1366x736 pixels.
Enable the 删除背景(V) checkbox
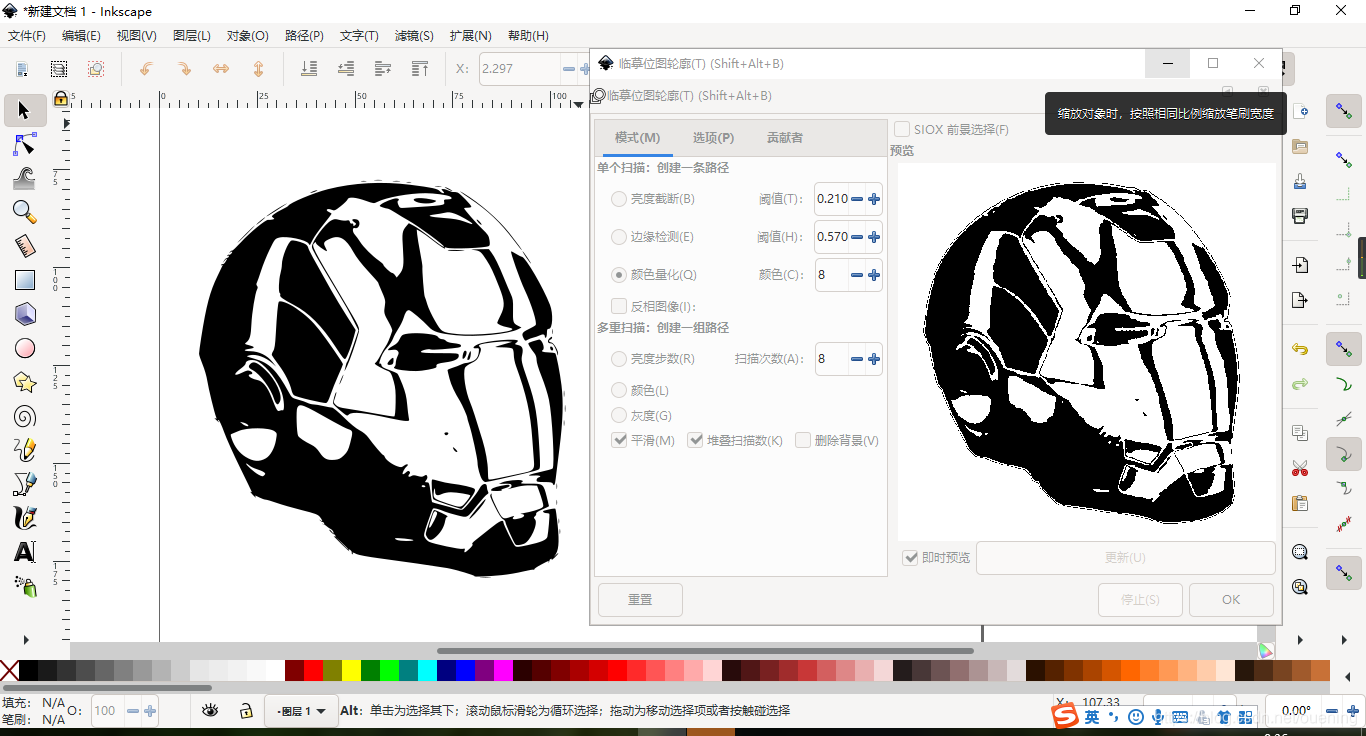[803, 440]
